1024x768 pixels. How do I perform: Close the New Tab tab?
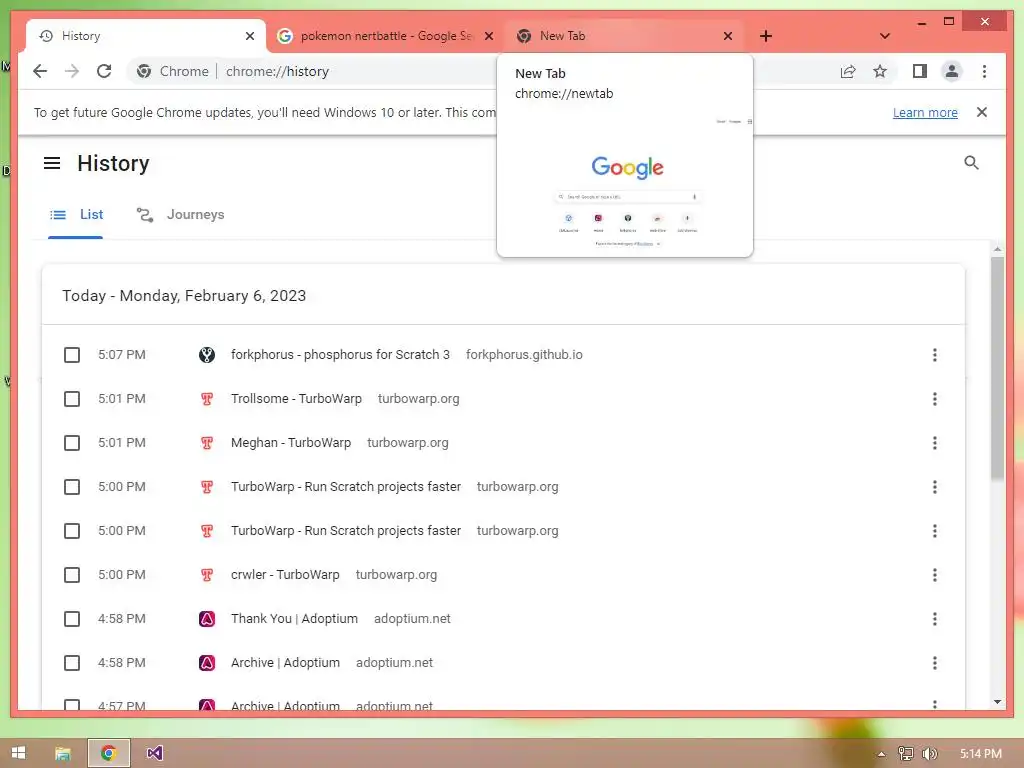click(728, 36)
